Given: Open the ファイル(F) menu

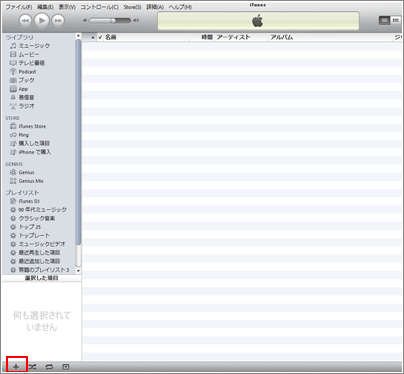Looking at the screenshot, I should tap(19, 7).
